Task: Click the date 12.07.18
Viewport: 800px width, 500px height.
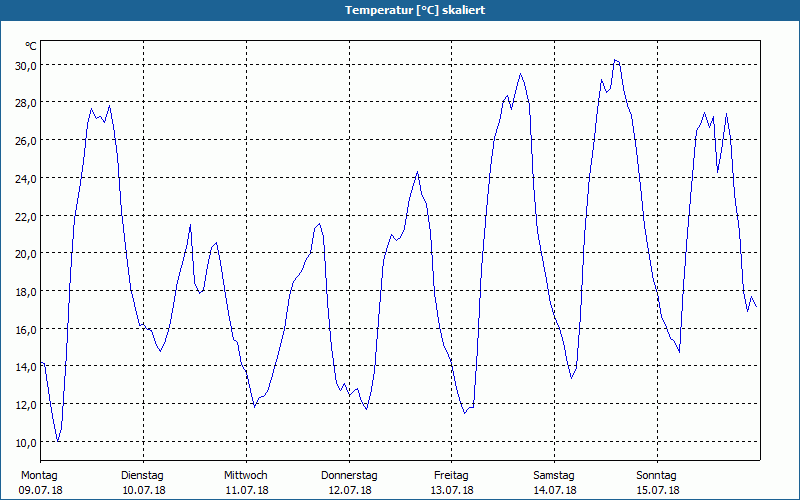Action: point(350,491)
